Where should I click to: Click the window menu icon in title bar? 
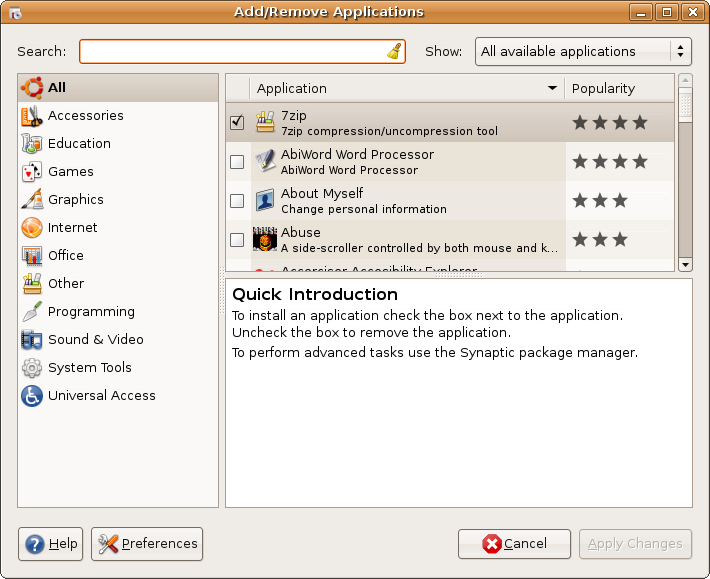click(15, 13)
